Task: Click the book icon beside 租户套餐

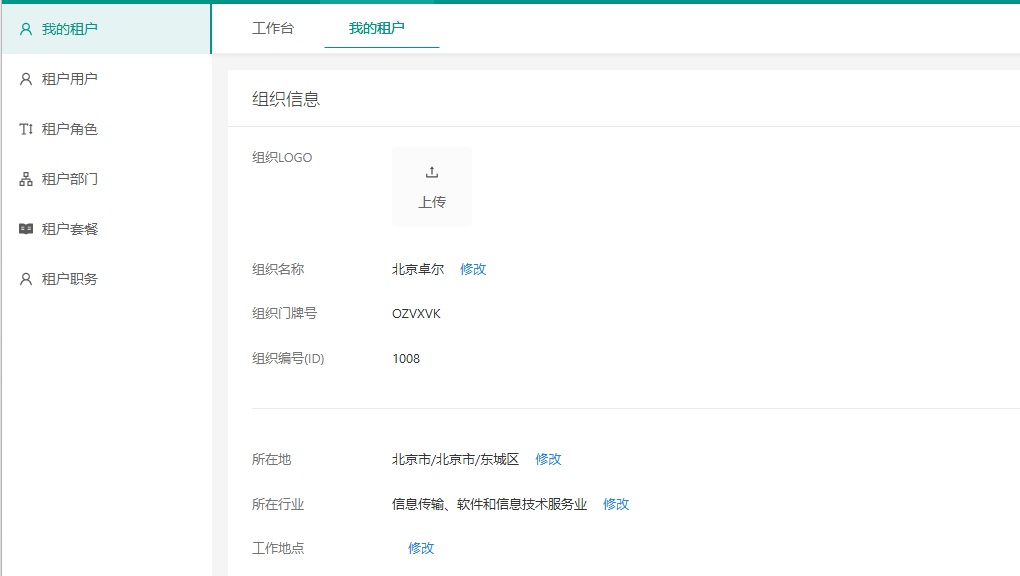Action: click(x=26, y=229)
